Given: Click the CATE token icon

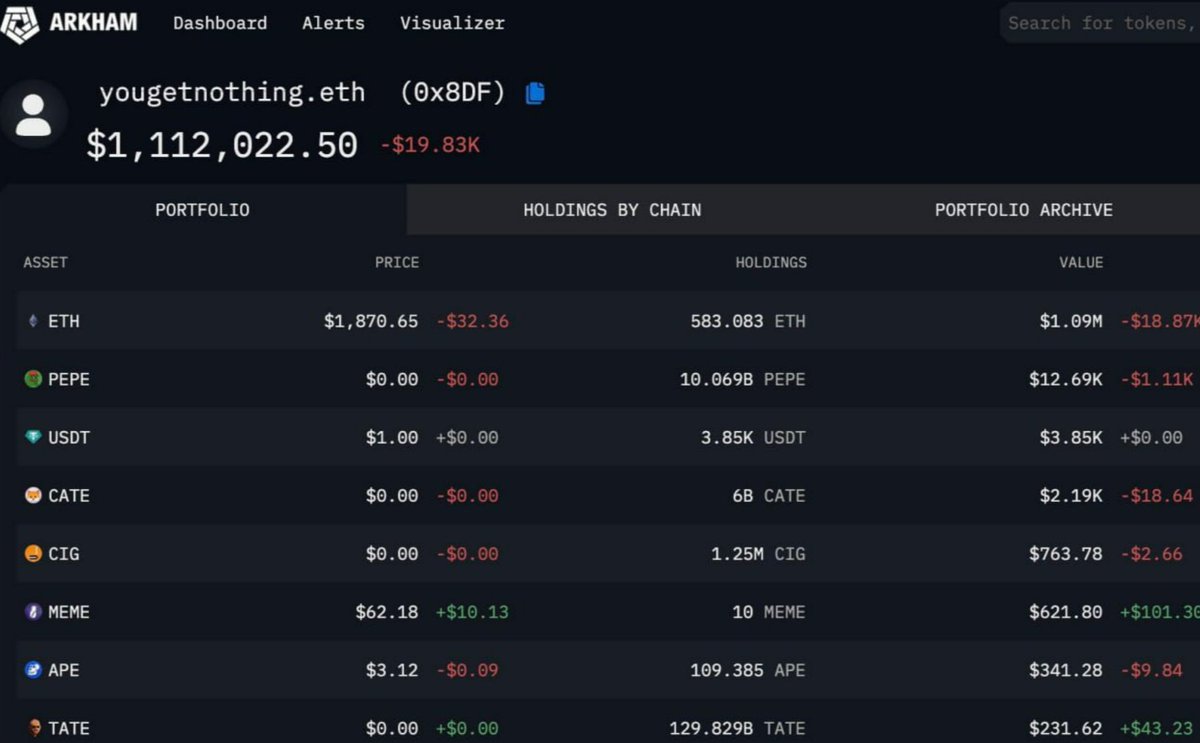Looking at the screenshot, I should tap(33, 495).
